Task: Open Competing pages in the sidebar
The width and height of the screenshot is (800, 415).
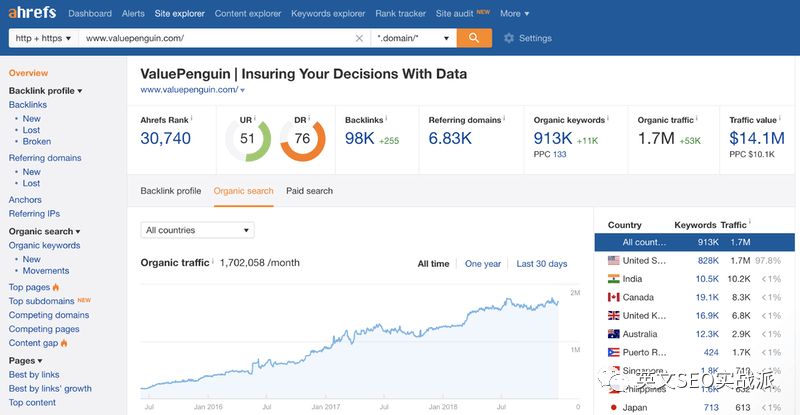Action: [44, 329]
